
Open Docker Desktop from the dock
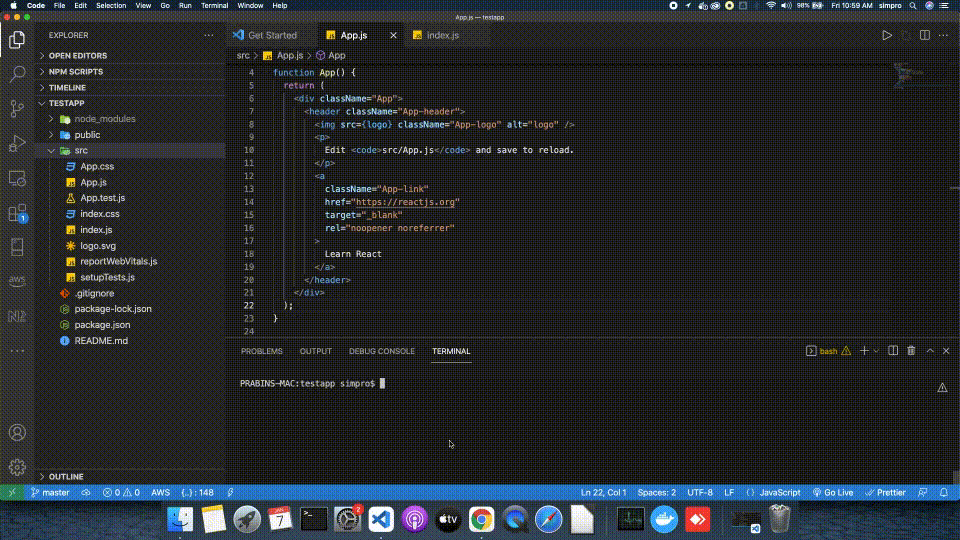point(664,519)
